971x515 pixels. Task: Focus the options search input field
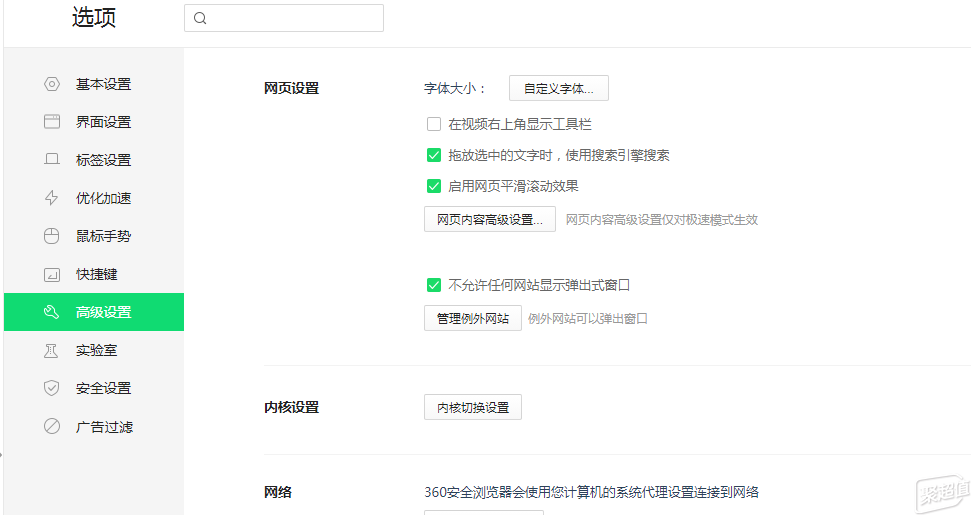pos(284,18)
